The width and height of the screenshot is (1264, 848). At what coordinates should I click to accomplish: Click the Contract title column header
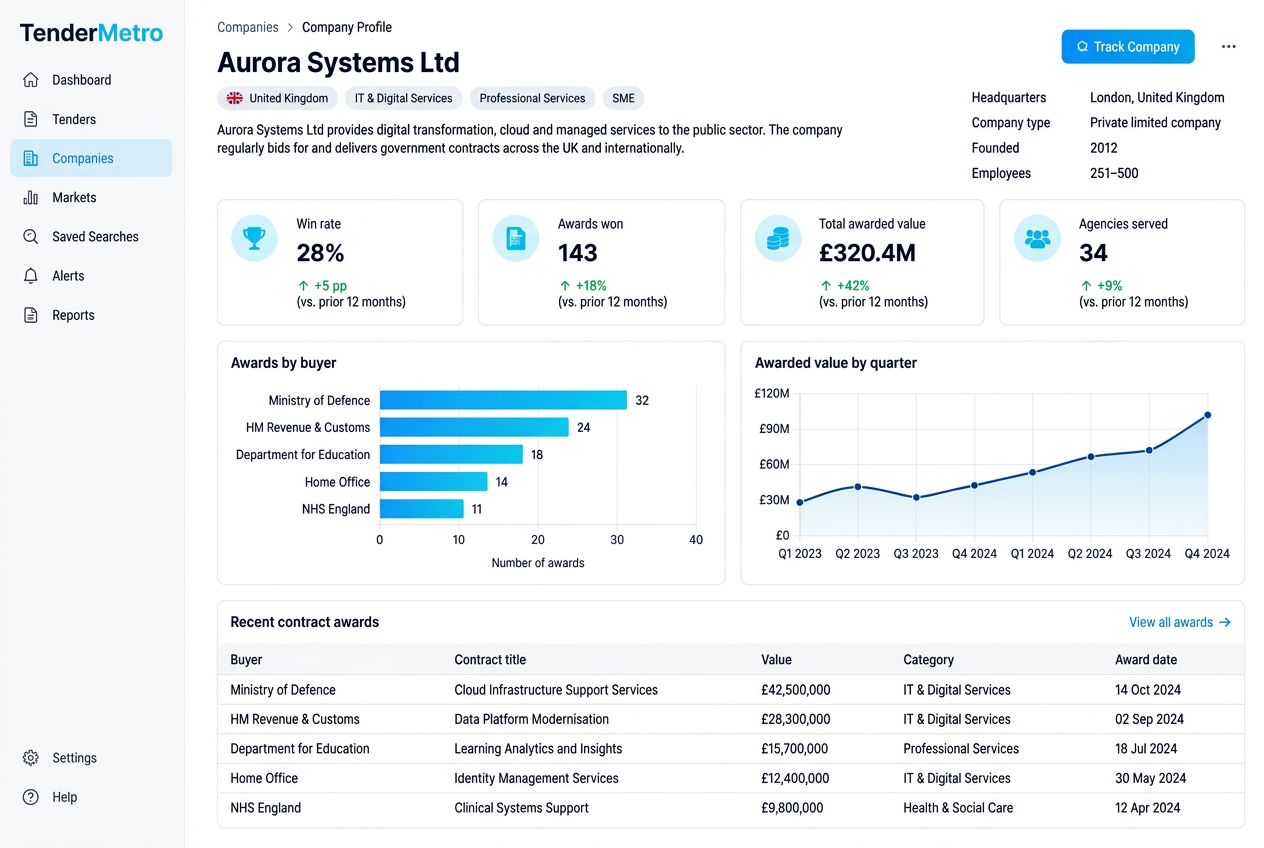point(490,660)
